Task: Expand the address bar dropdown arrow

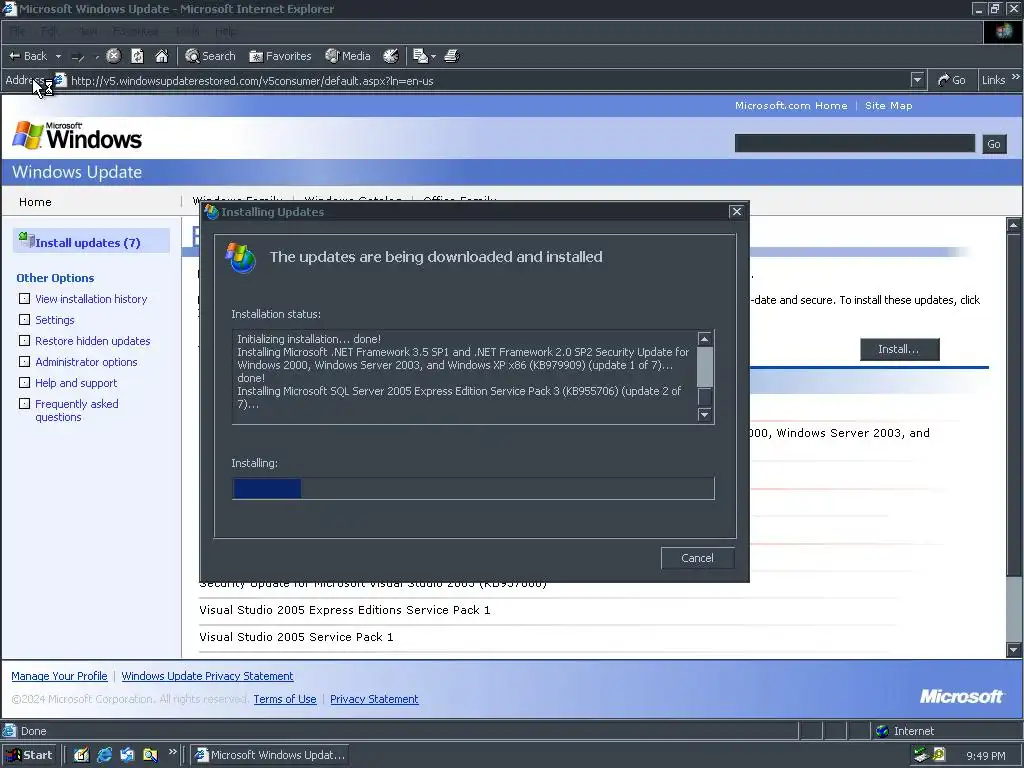Action: point(918,80)
